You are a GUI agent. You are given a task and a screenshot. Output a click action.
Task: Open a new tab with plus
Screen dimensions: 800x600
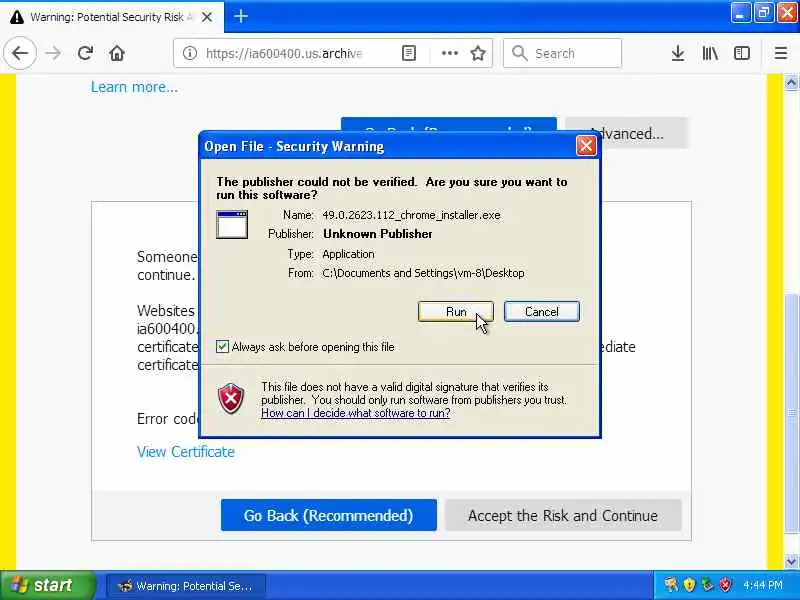[241, 16]
